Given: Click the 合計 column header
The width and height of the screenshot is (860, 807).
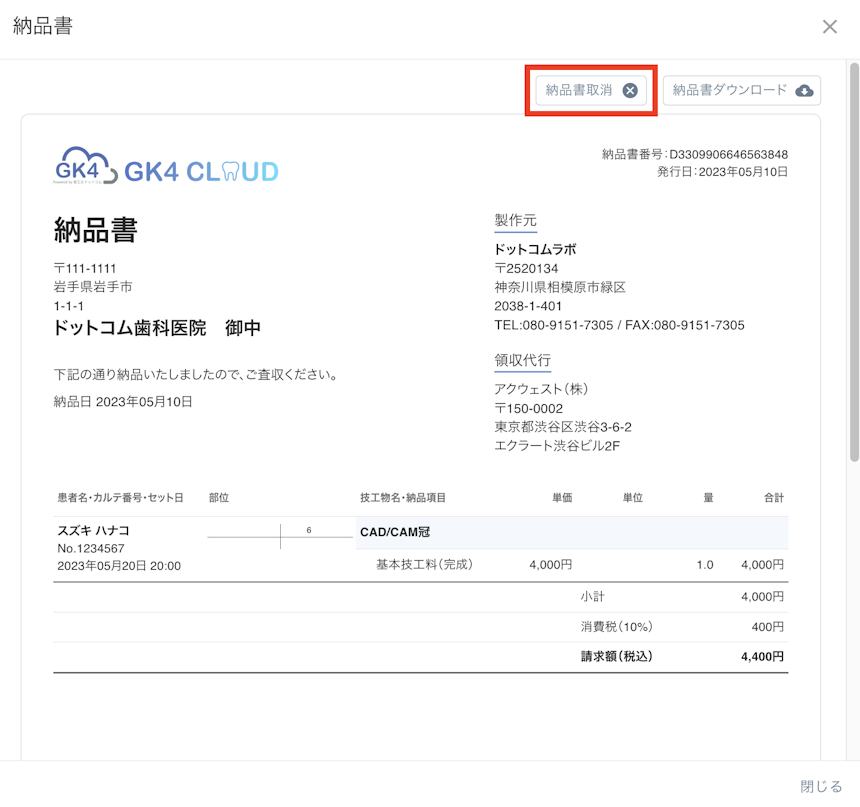Looking at the screenshot, I should click(774, 498).
